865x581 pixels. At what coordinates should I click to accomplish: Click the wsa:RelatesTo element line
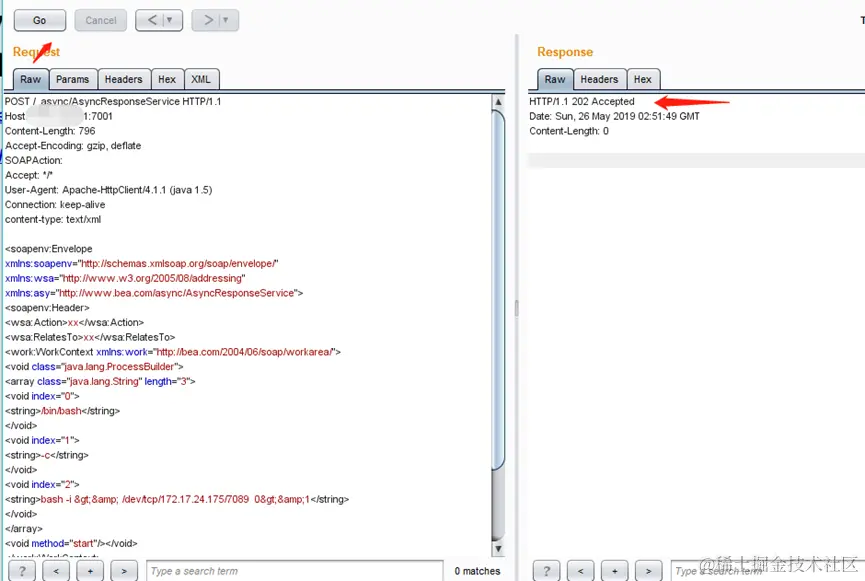tap(90, 337)
